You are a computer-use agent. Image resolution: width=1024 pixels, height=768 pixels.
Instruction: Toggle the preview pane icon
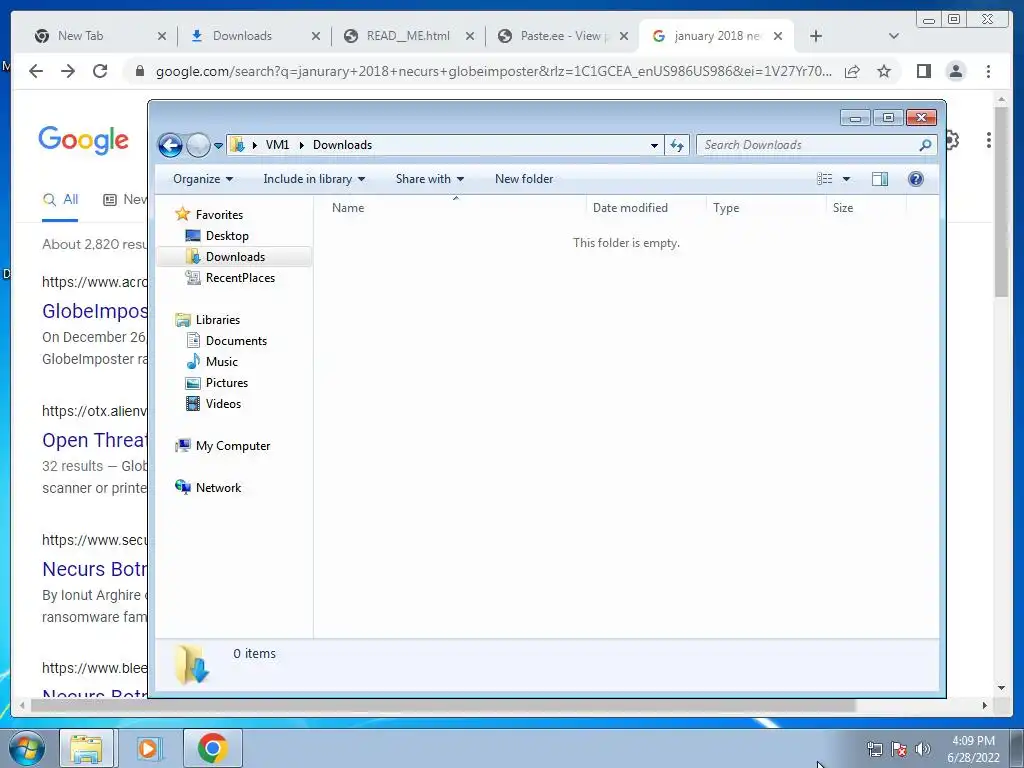tap(880, 179)
